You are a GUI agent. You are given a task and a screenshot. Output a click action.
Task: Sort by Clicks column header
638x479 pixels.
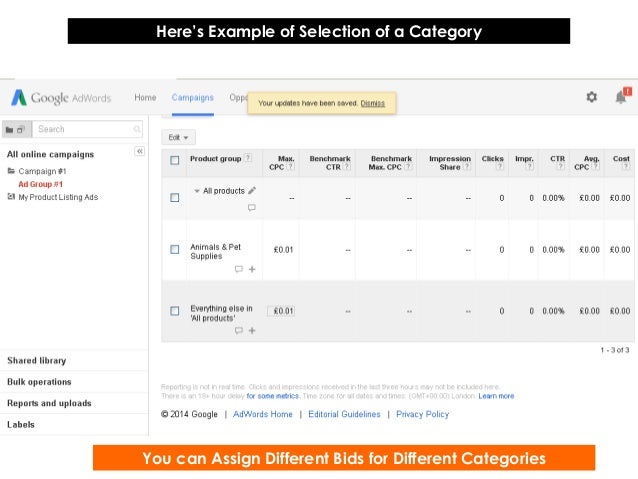coord(492,158)
